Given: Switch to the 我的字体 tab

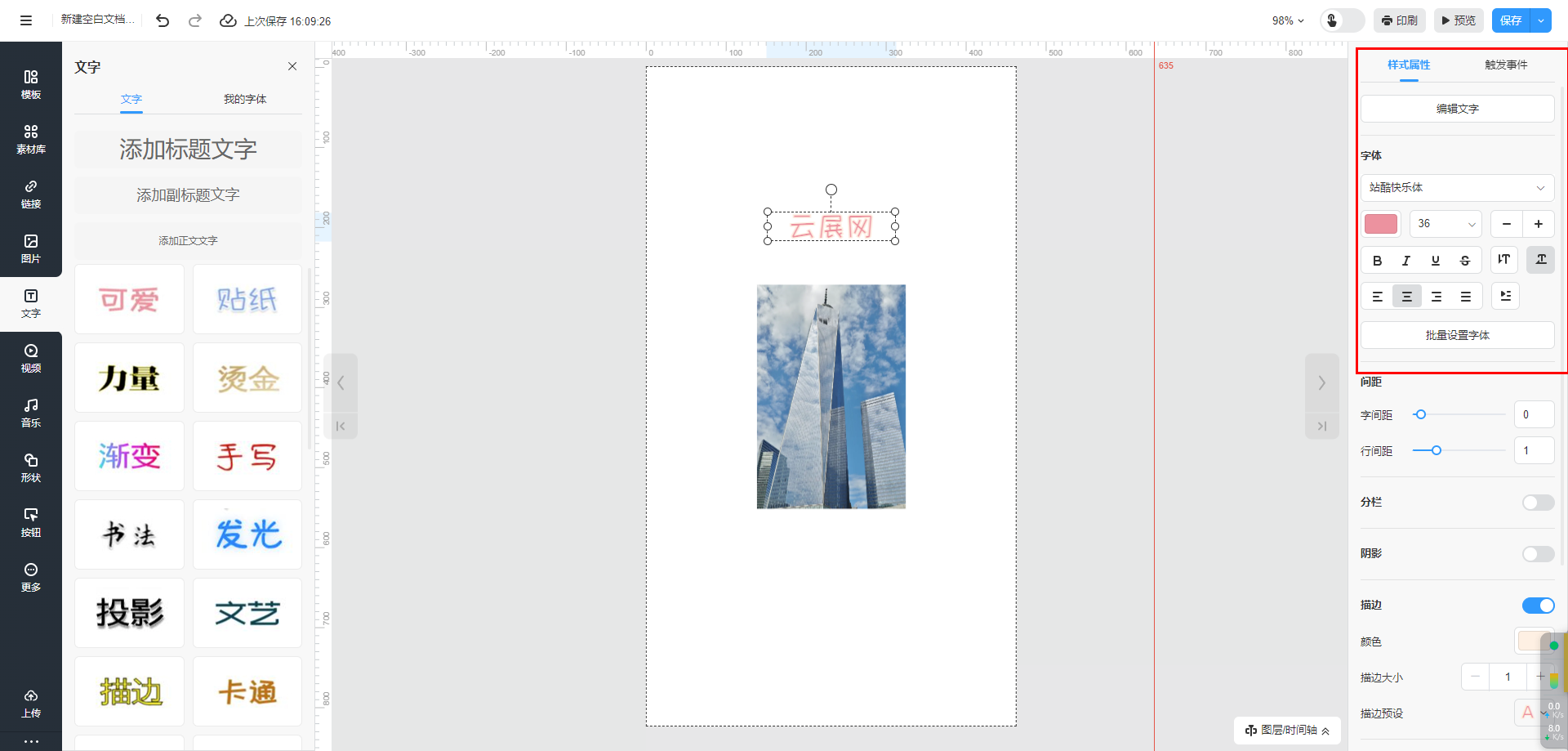Looking at the screenshot, I should point(245,100).
